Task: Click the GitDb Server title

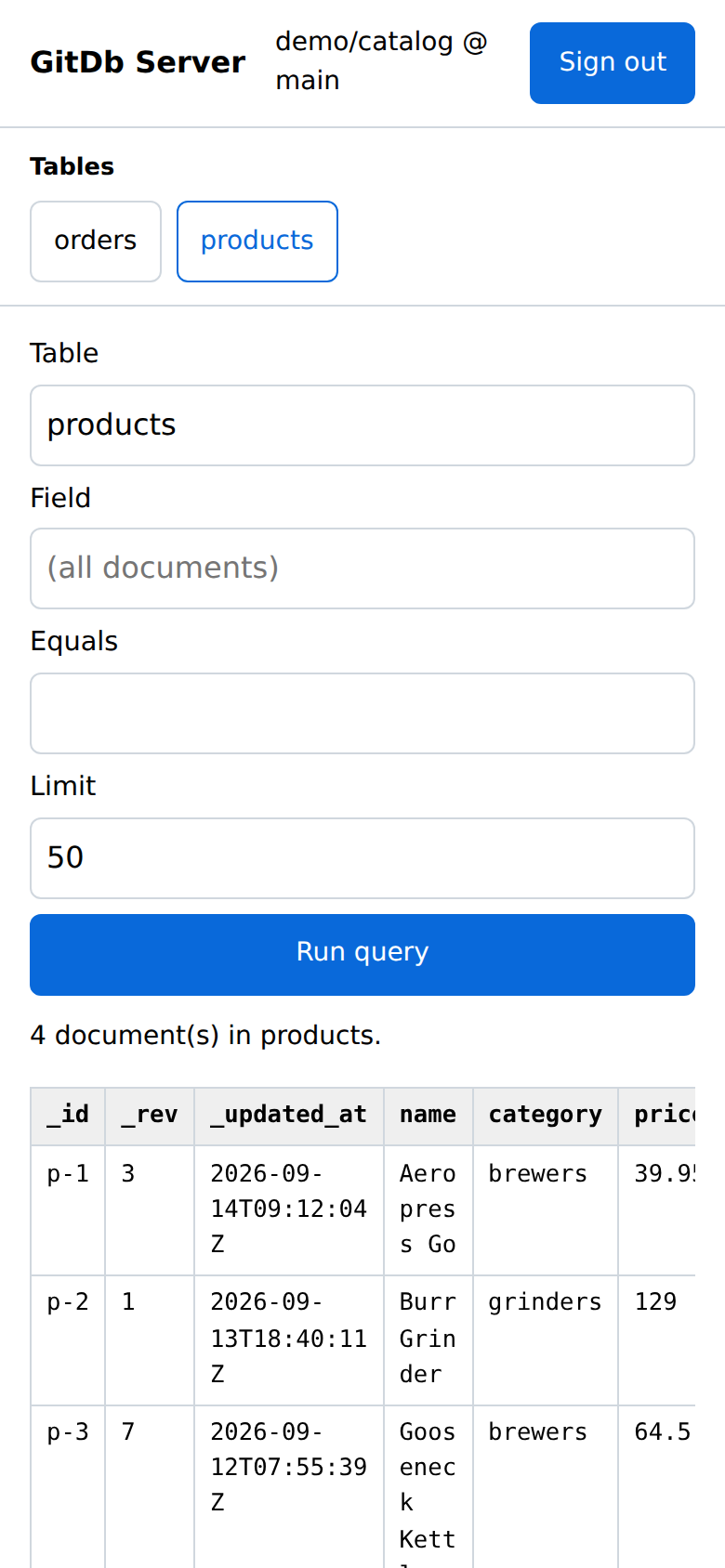Action: click(x=138, y=62)
